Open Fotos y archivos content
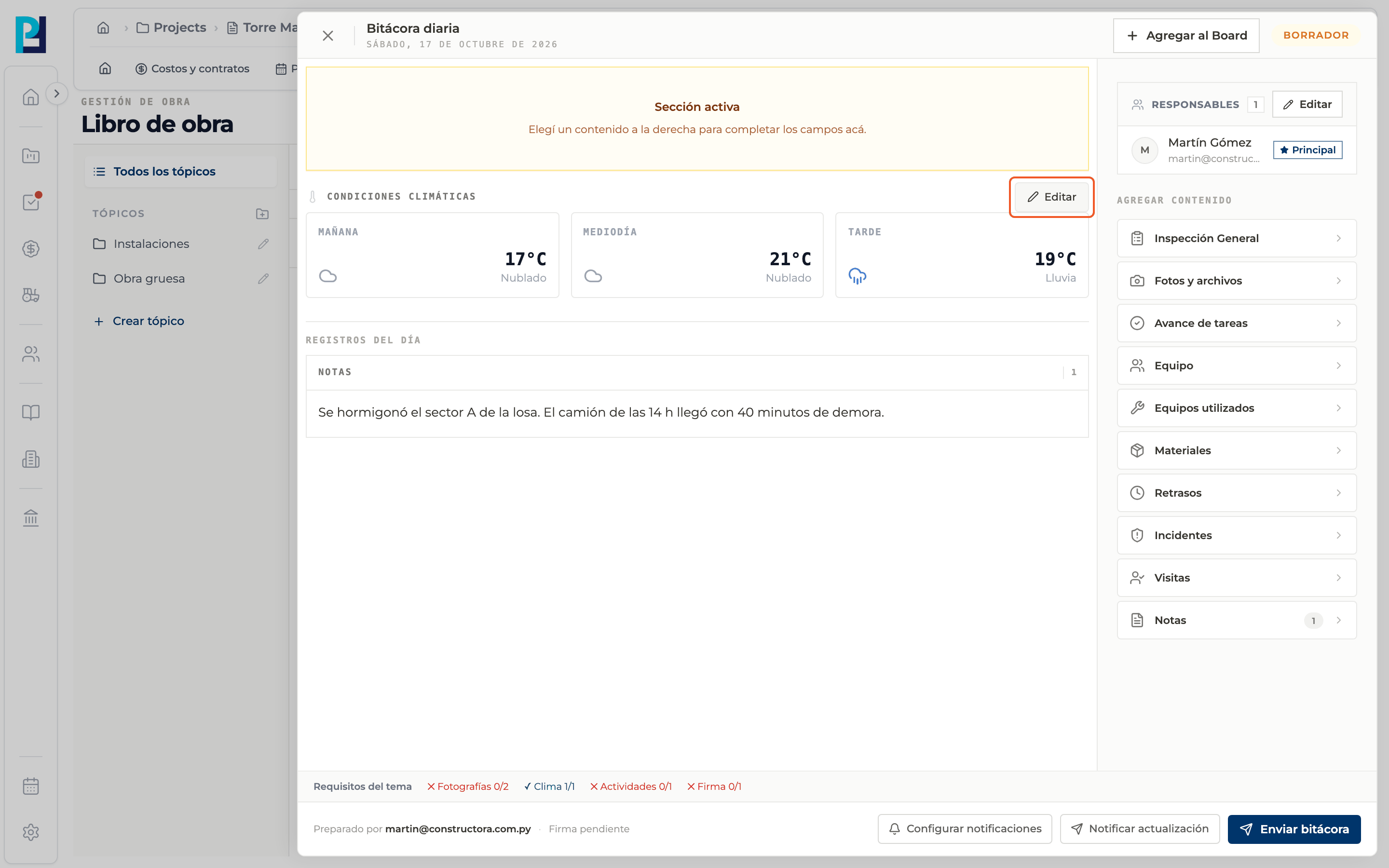 point(1236,281)
